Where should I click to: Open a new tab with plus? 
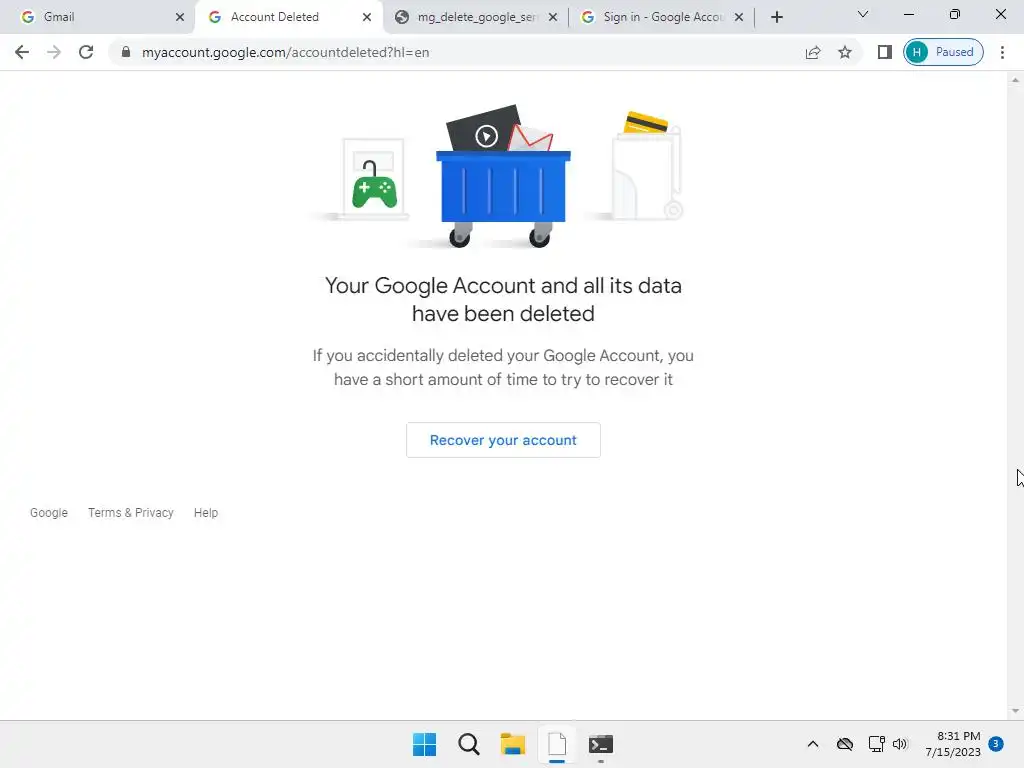(776, 17)
